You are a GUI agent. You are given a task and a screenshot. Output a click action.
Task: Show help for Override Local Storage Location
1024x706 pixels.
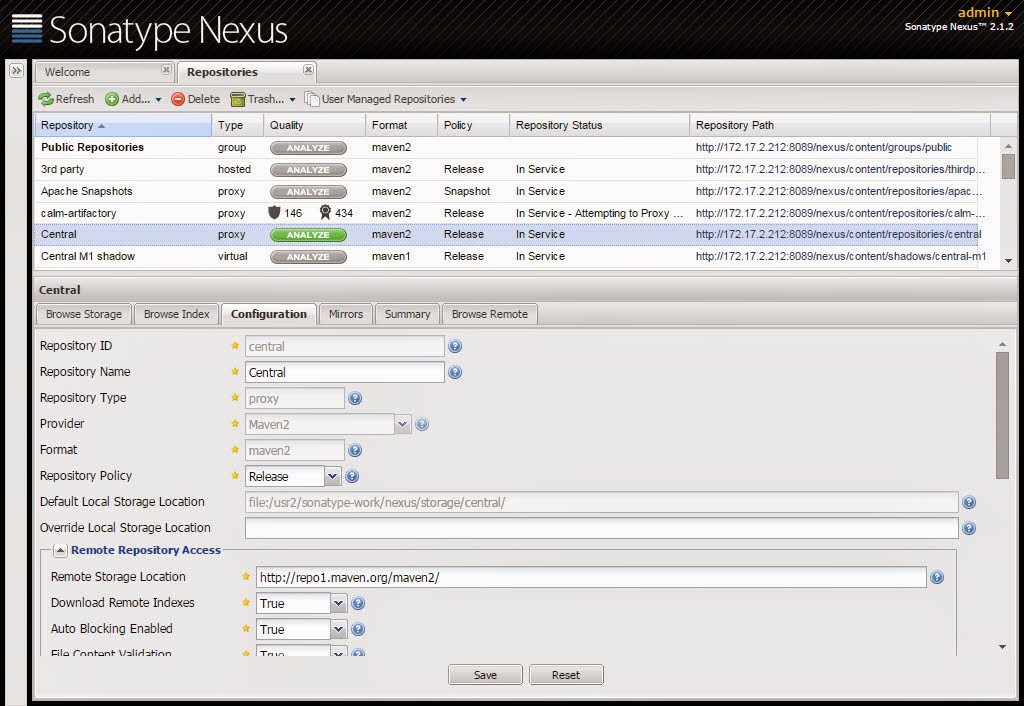(969, 528)
